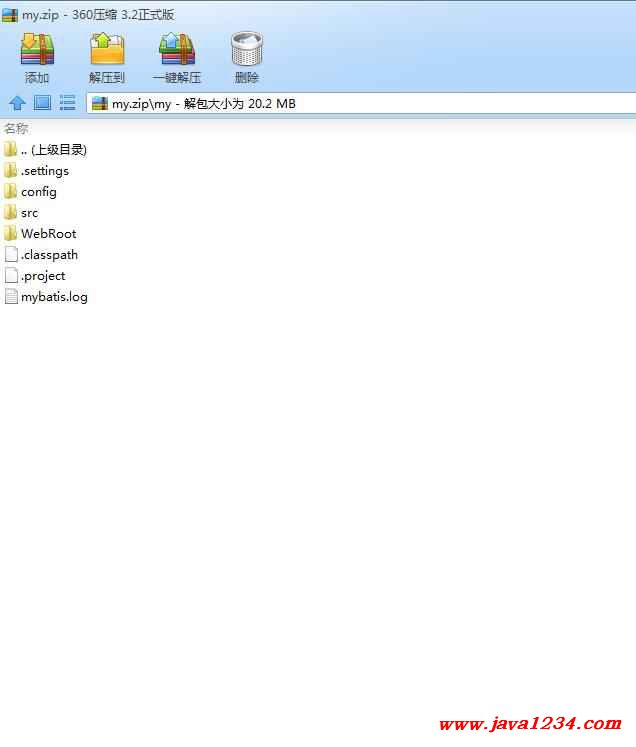The image size is (636, 747).
Task: Switch to large icon view mode
Action: pyautogui.click(x=42, y=103)
